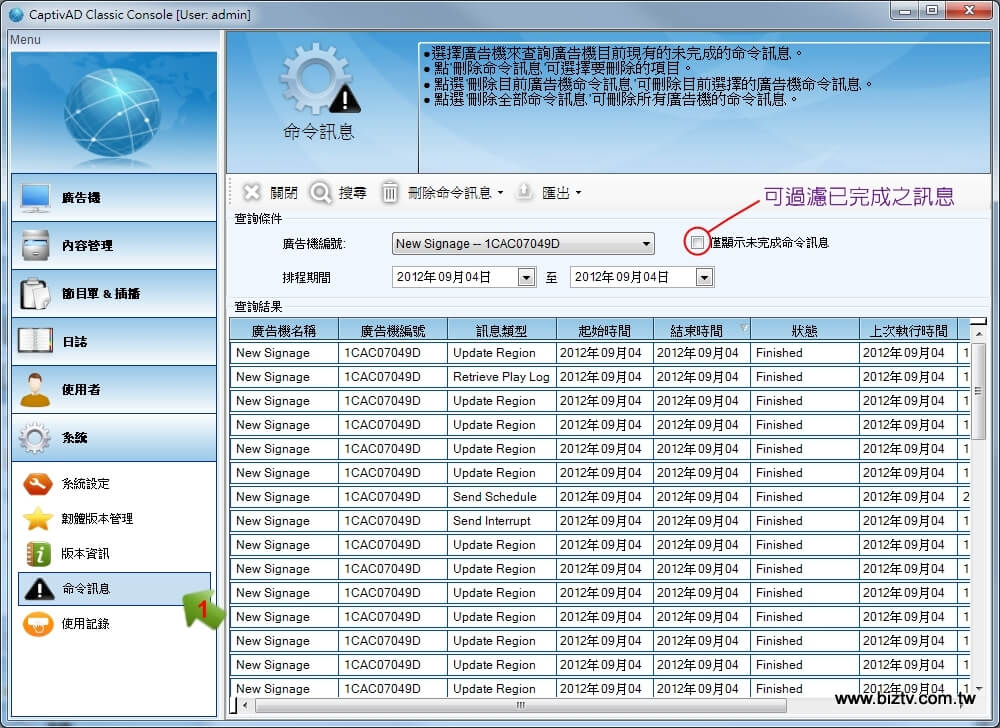
Task: Open the 日誌 sidebar section
Action: tap(113, 342)
